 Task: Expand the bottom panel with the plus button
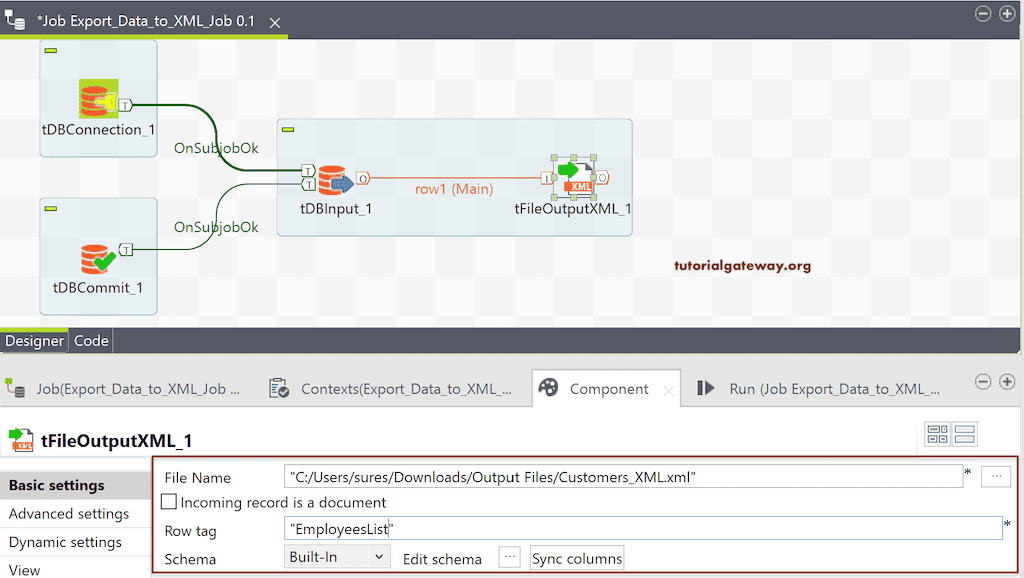tap(1008, 381)
